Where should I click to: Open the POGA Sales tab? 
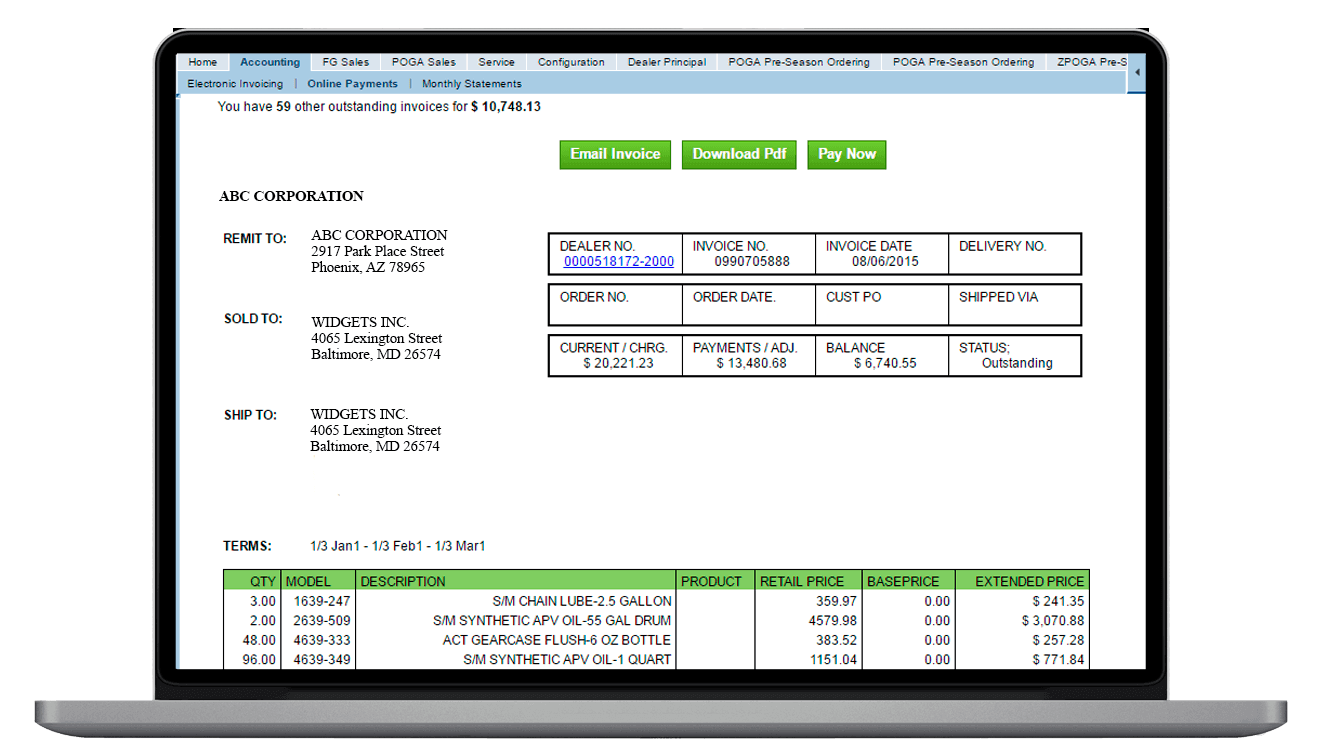coord(423,61)
